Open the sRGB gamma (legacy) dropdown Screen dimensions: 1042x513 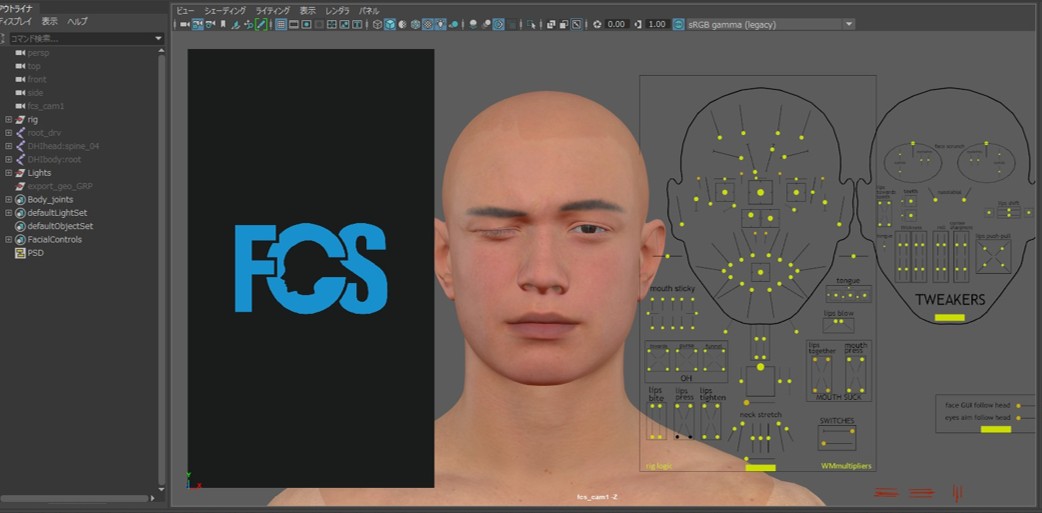848,24
